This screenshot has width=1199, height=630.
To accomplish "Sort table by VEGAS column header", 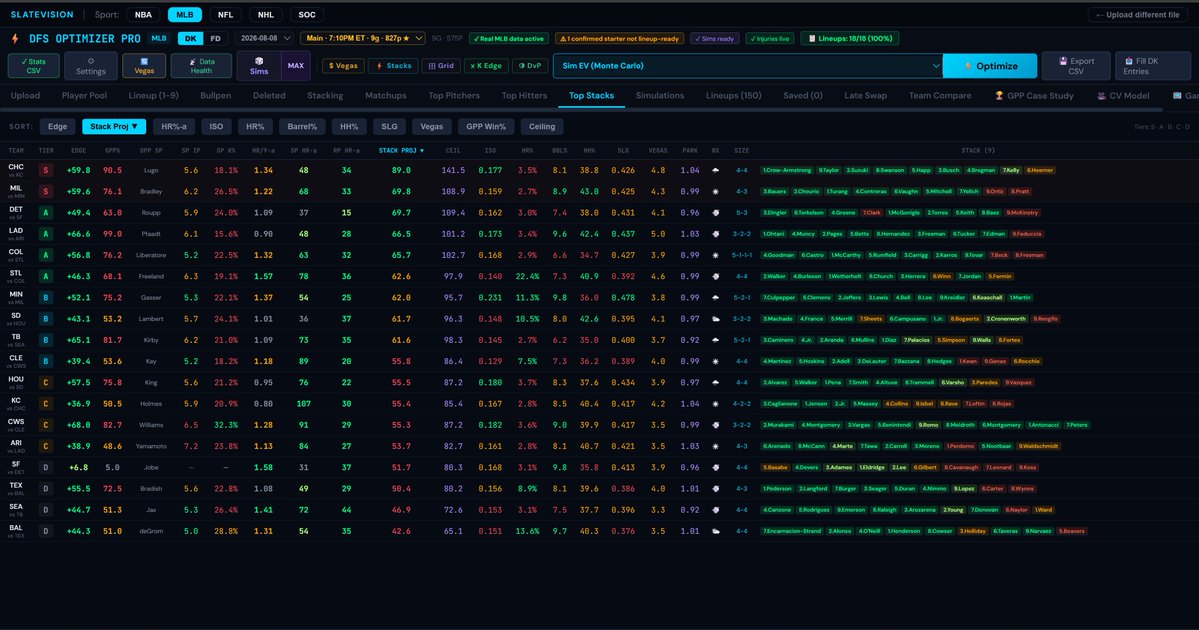I will (x=658, y=151).
